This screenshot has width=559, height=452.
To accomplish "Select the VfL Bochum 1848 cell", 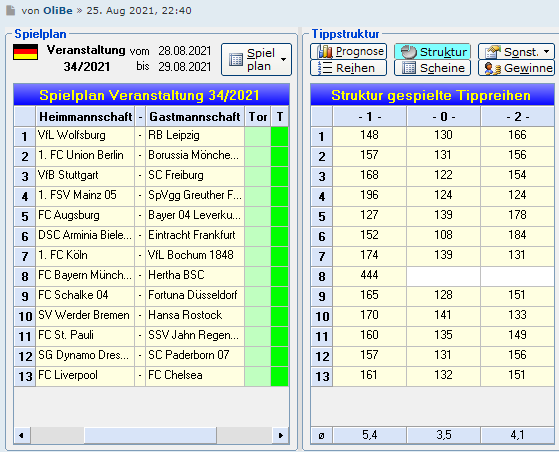I will tap(195, 256).
